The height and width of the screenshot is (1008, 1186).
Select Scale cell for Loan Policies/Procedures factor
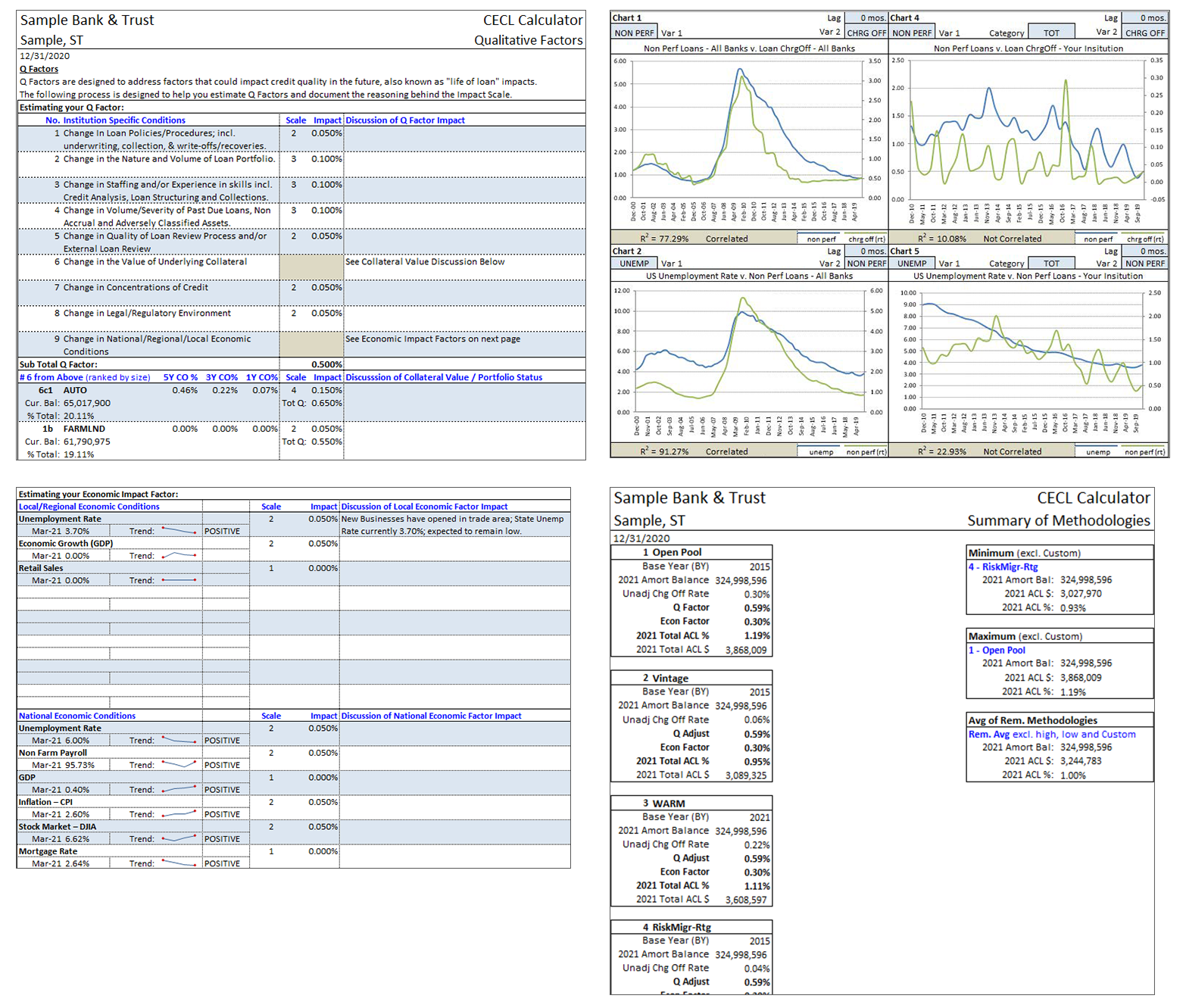(x=294, y=133)
